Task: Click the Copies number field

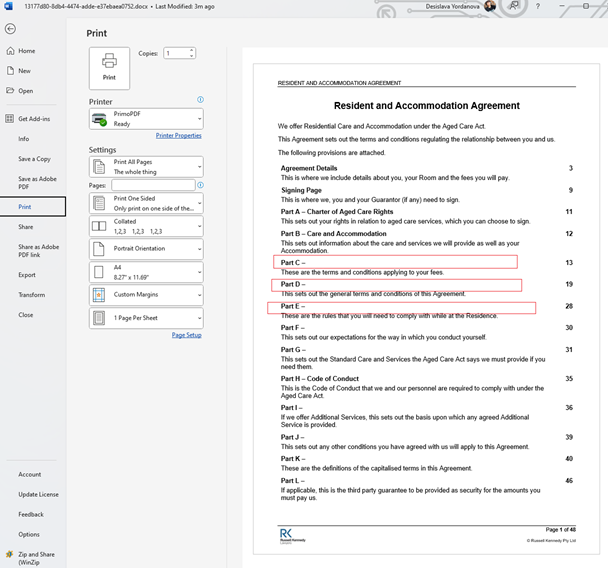Action: pyautogui.click(x=176, y=53)
